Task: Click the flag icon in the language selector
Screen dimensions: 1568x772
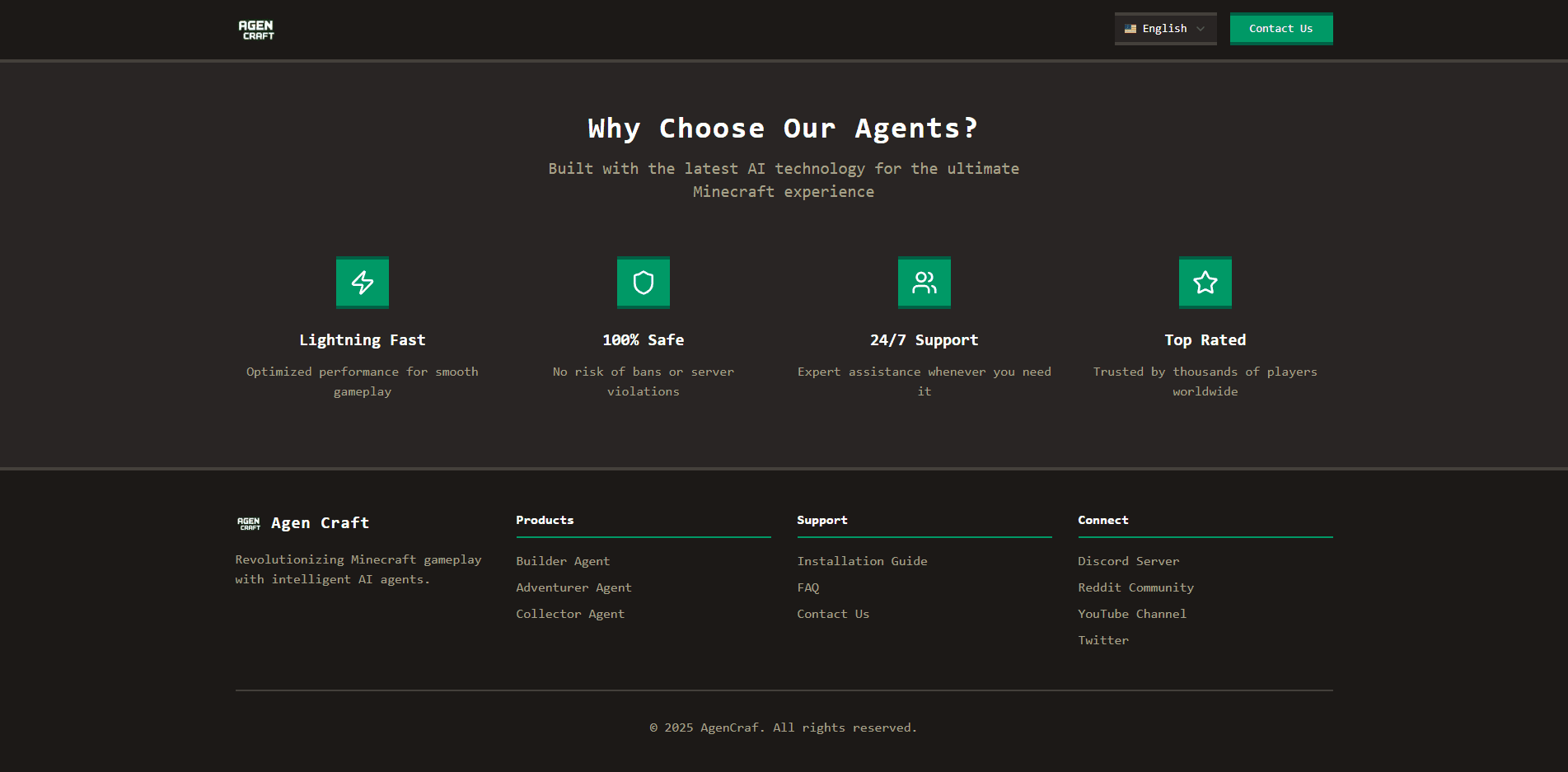Action: [1131, 28]
